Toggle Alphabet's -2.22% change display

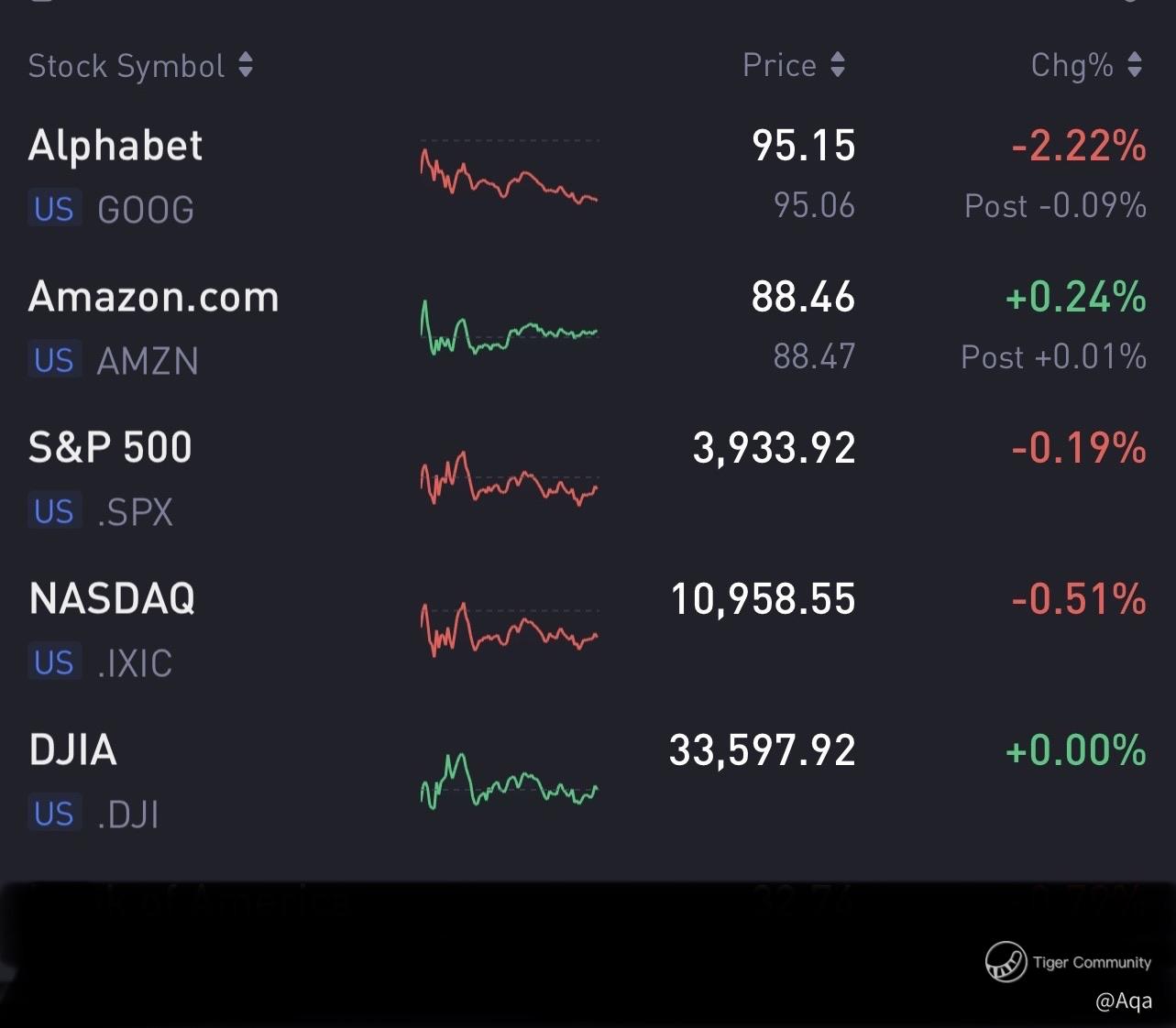point(1079,147)
